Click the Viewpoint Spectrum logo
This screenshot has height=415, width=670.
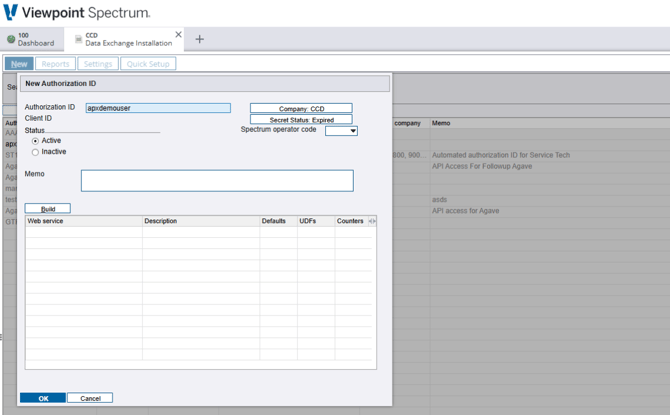[77, 13]
